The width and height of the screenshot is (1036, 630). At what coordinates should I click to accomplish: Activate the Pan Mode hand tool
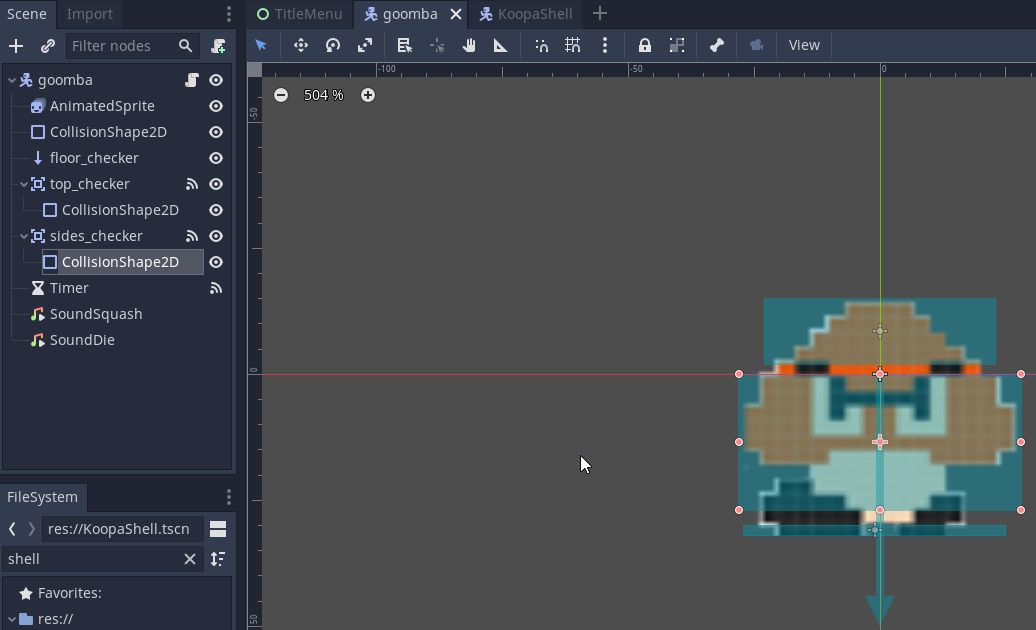tap(469, 45)
